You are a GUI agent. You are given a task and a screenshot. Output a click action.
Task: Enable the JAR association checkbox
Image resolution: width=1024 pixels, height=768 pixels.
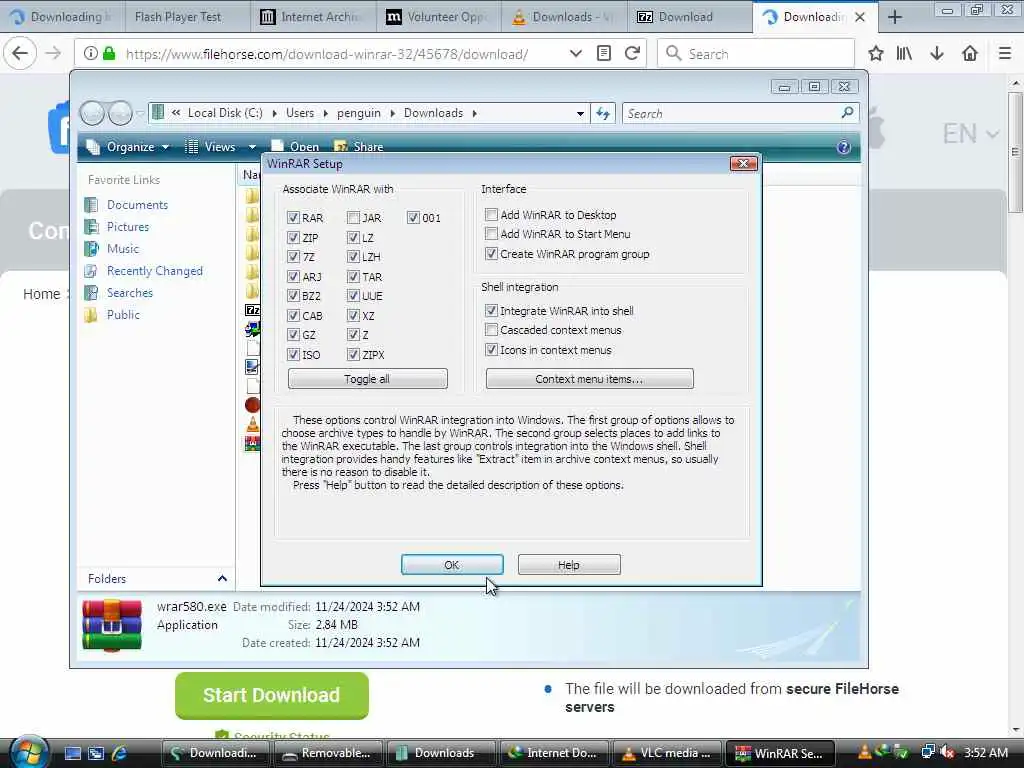tap(353, 217)
